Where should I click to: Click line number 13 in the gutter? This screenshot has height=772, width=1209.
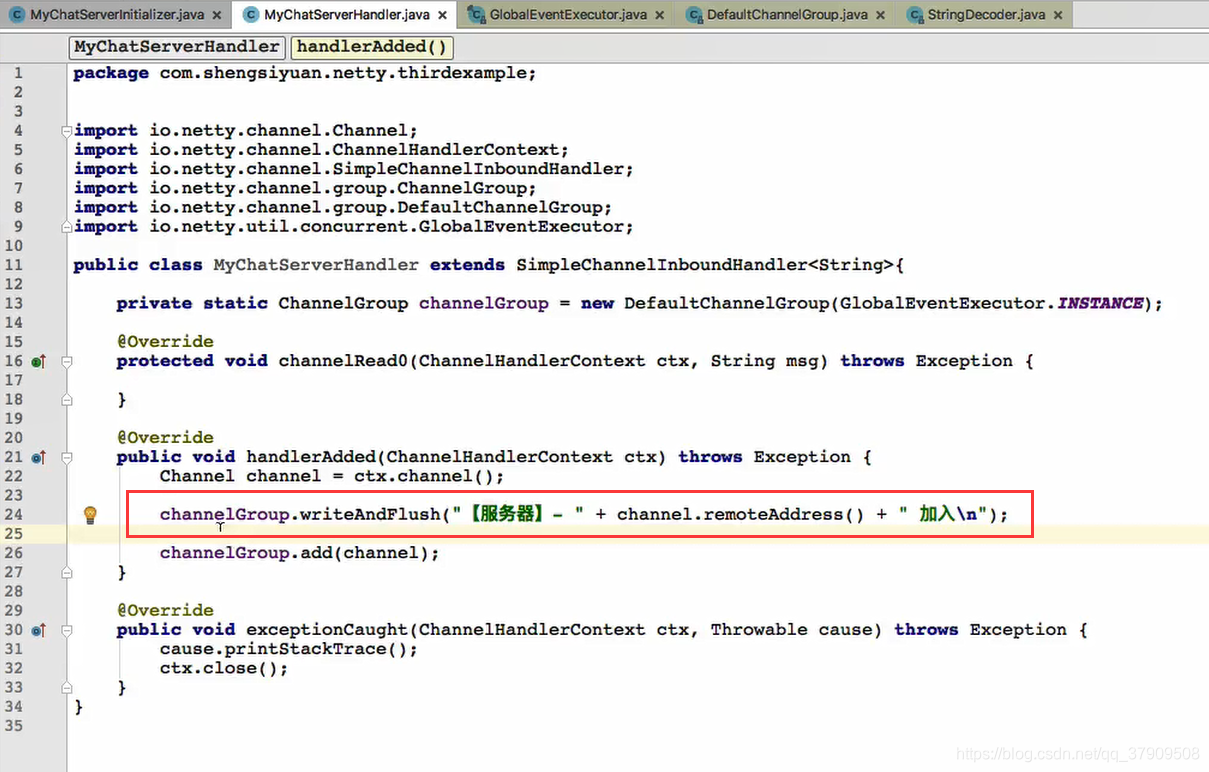[x=13, y=303]
